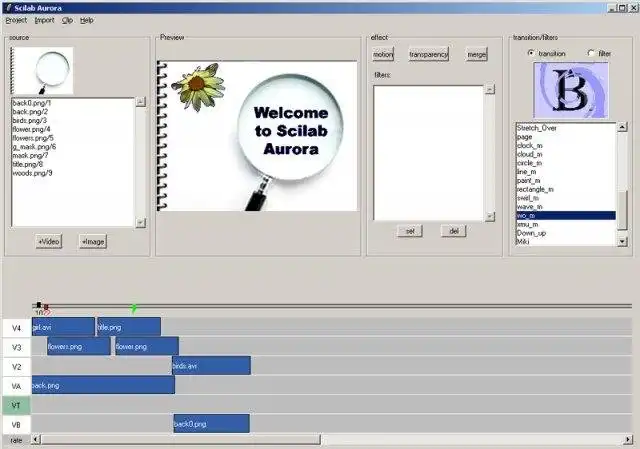Image resolution: width=640 pixels, height=449 pixels.
Task: Click timeline scroll right arrow
Action: pyautogui.click(x=628, y=440)
